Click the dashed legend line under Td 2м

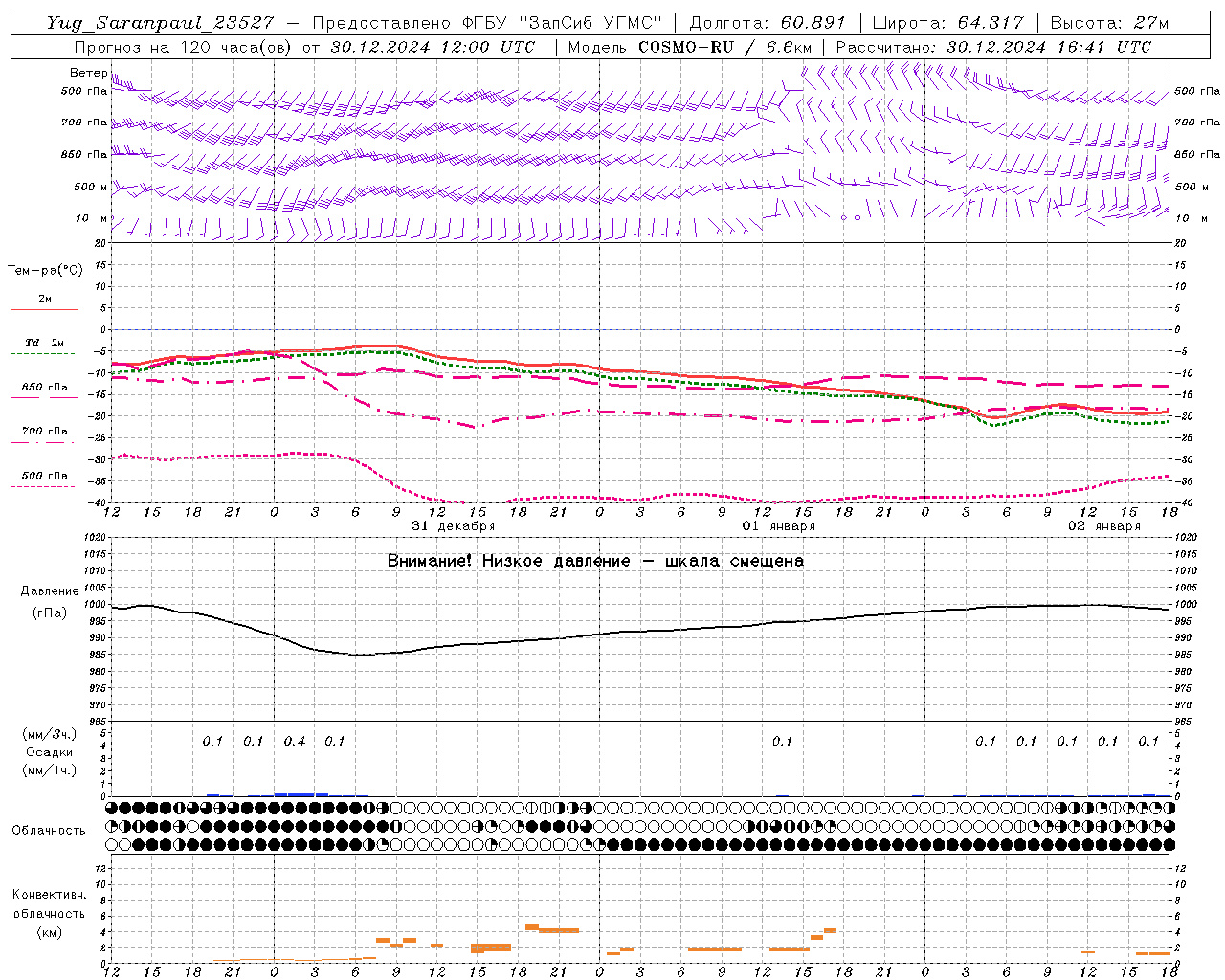click(42, 354)
